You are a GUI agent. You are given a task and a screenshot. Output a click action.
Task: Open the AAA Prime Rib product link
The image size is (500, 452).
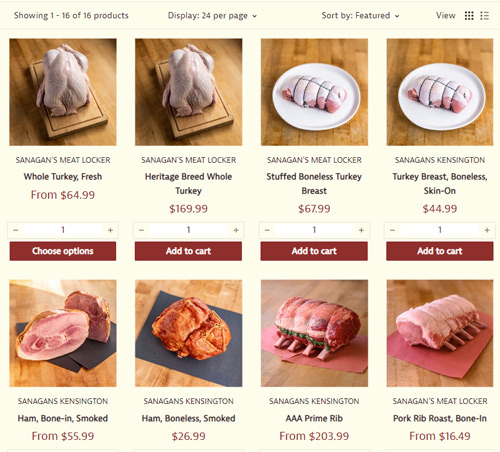pyautogui.click(x=314, y=418)
